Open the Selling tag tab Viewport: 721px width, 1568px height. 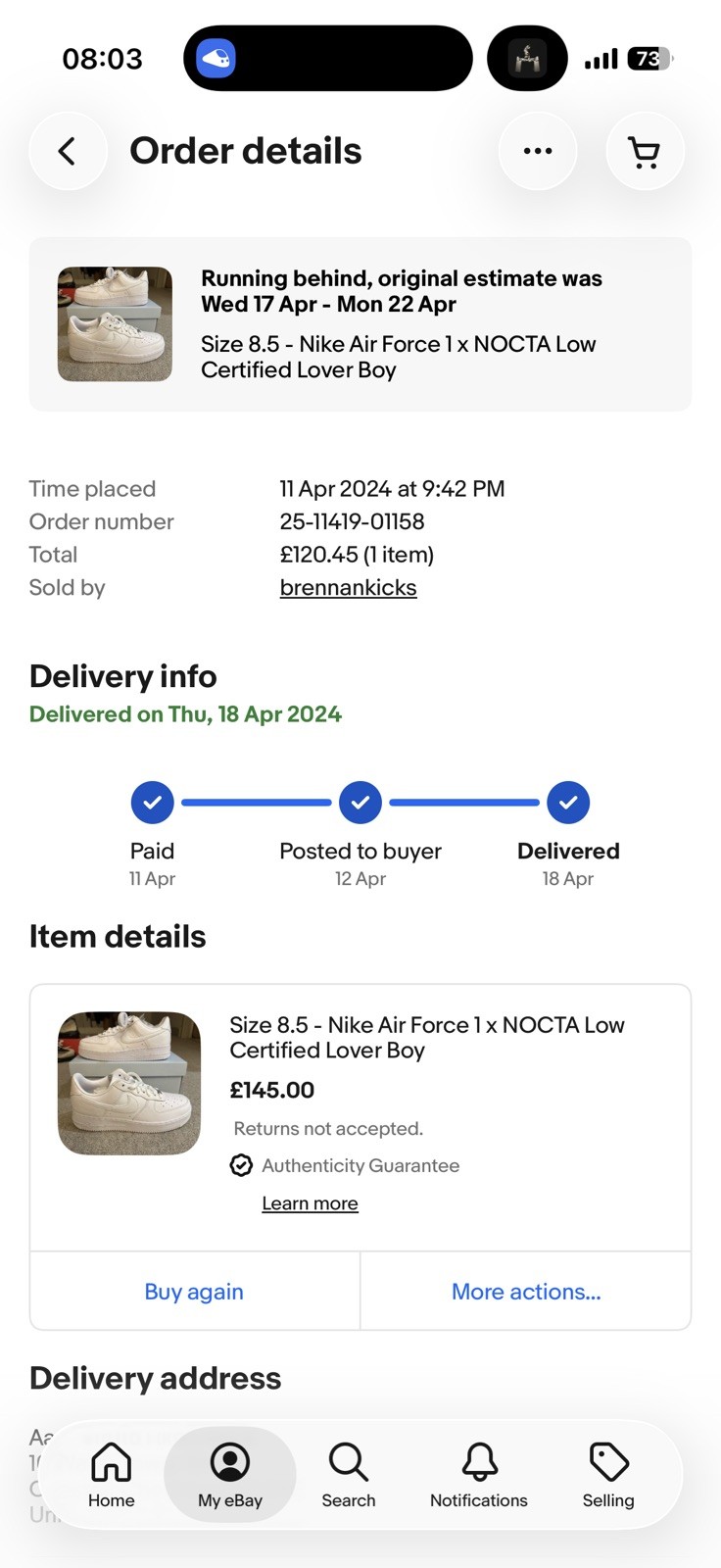608,1474
